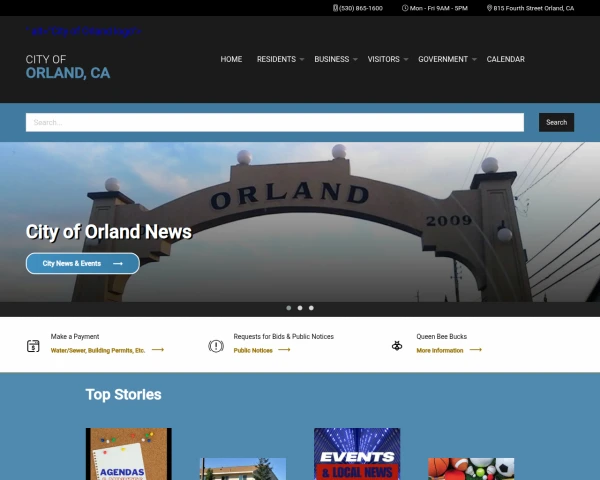Expand the Residents menu arrow
600x480 pixels.
302,59
